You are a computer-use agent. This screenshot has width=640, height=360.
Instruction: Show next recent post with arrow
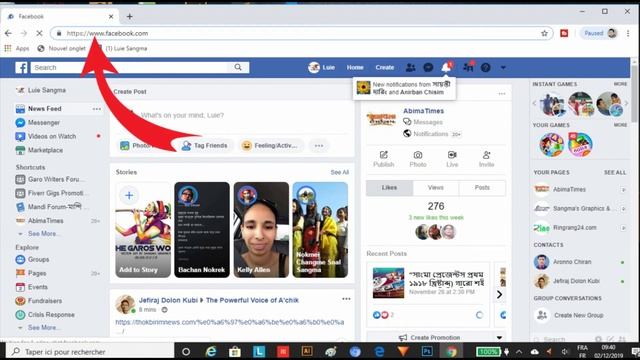point(499,294)
